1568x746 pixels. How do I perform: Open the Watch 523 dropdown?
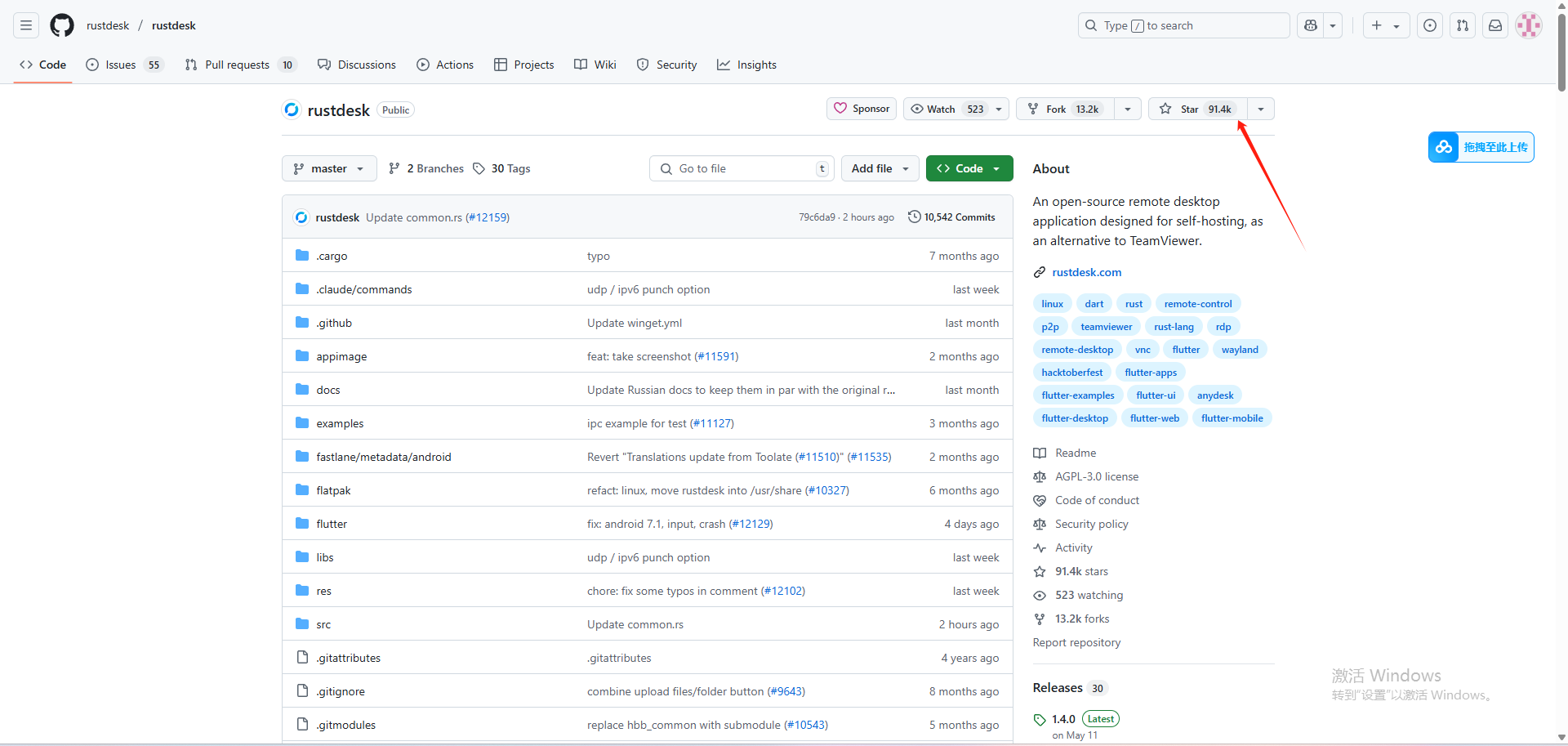(x=956, y=109)
